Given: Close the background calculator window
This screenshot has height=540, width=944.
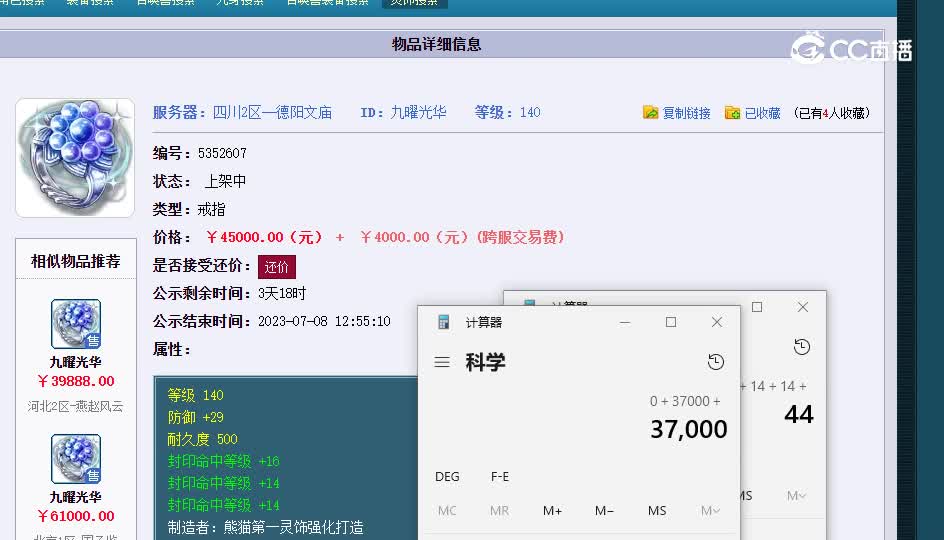Looking at the screenshot, I should coord(803,307).
